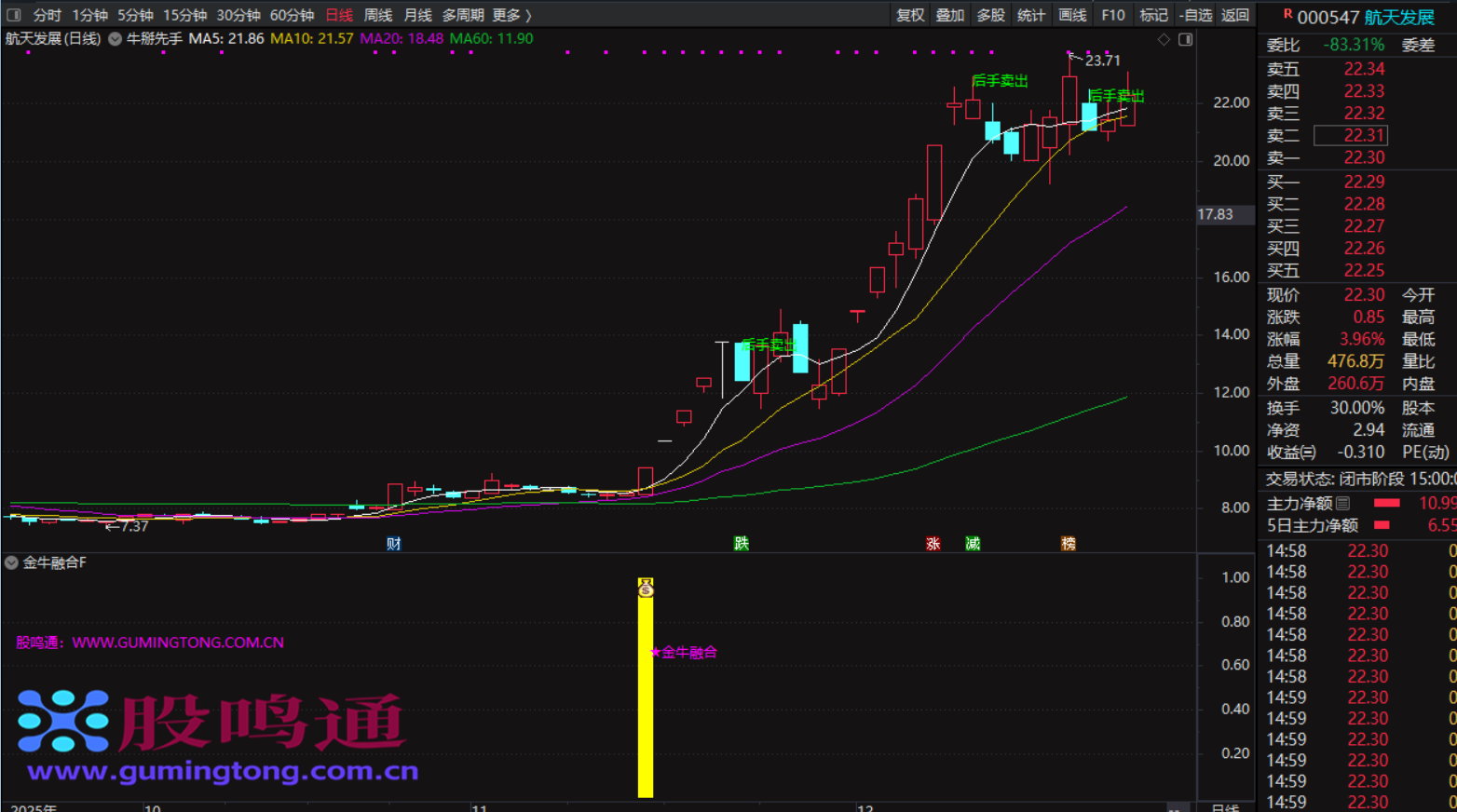
Task: Click the orange 榜 event marker
Action: click(1069, 544)
